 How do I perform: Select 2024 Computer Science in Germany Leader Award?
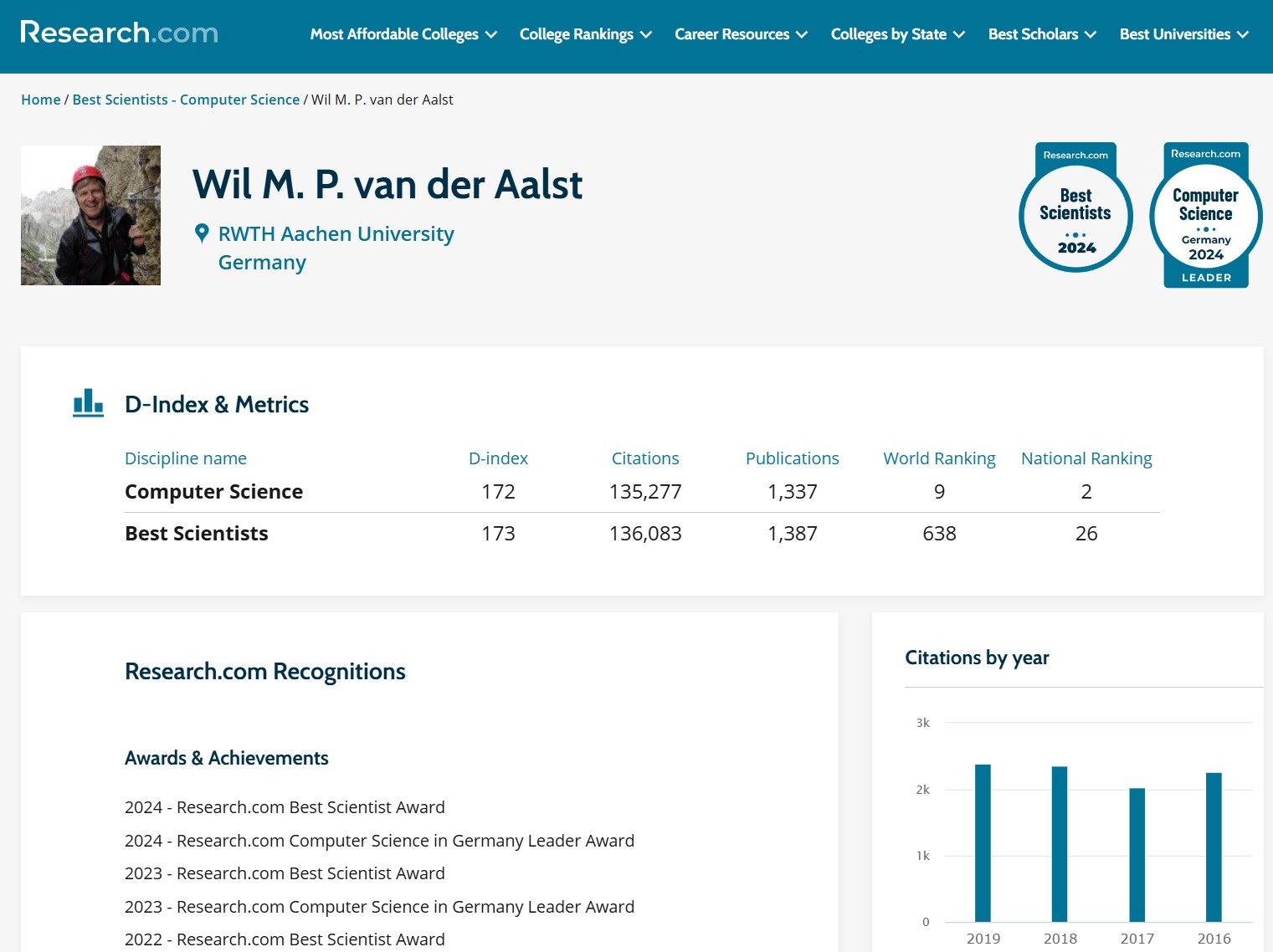379,841
